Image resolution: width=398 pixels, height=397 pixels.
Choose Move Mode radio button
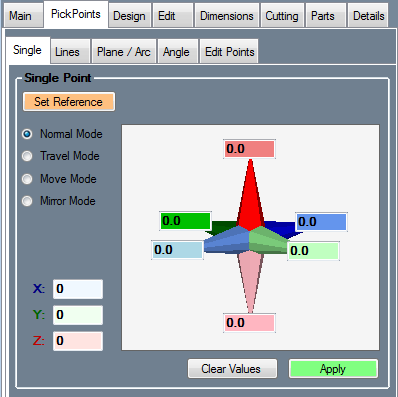point(27,179)
